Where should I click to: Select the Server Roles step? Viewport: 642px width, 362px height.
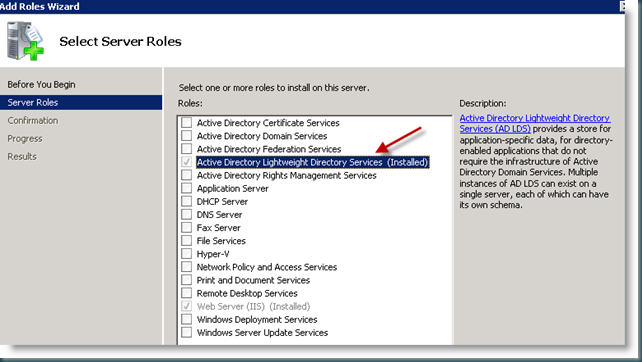[x=81, y=102]
